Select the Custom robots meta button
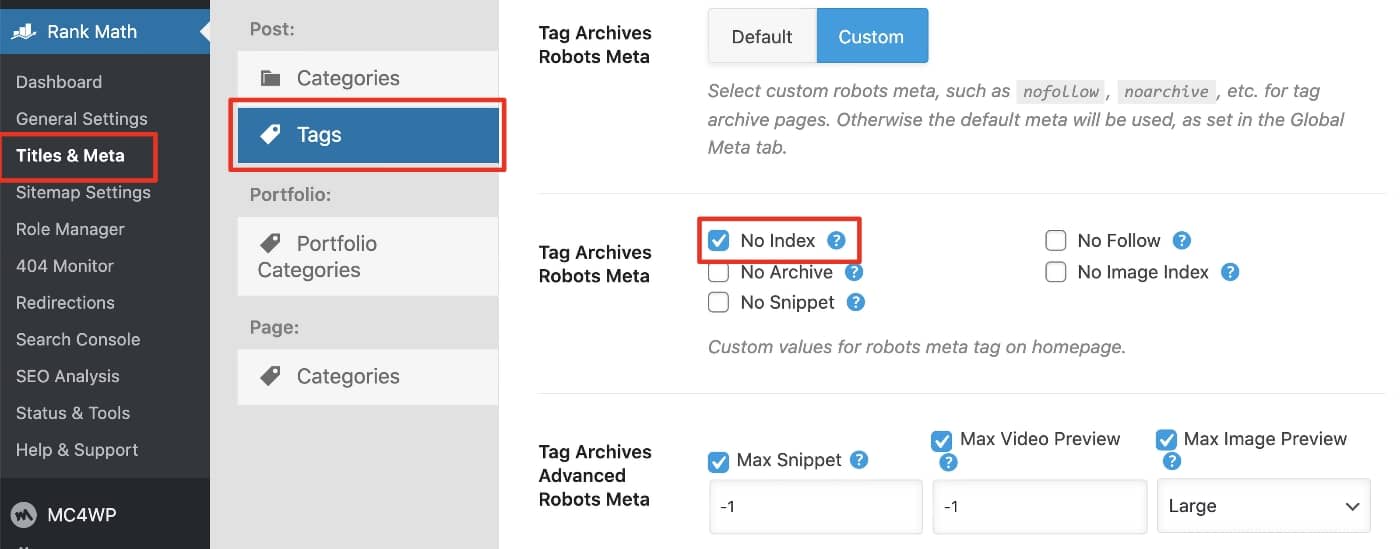 [871, 36]
